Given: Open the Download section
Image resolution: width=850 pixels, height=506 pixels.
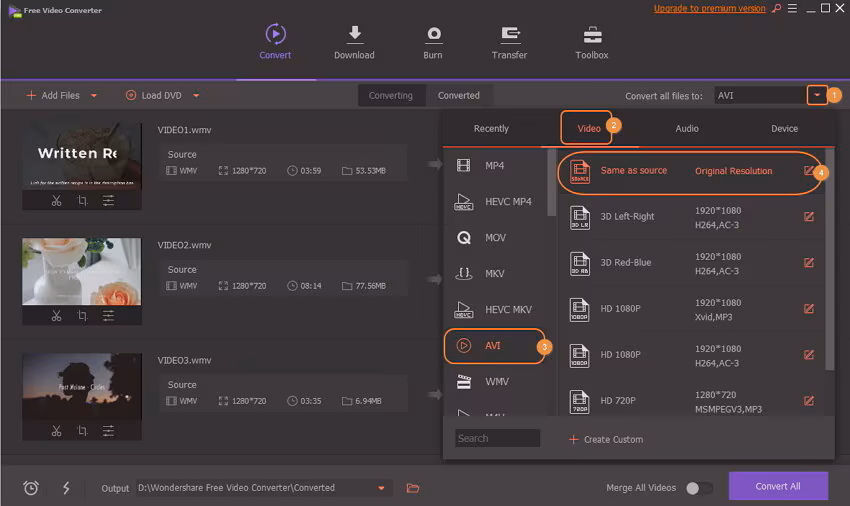Looking at the screenshot, I should 354,42.
